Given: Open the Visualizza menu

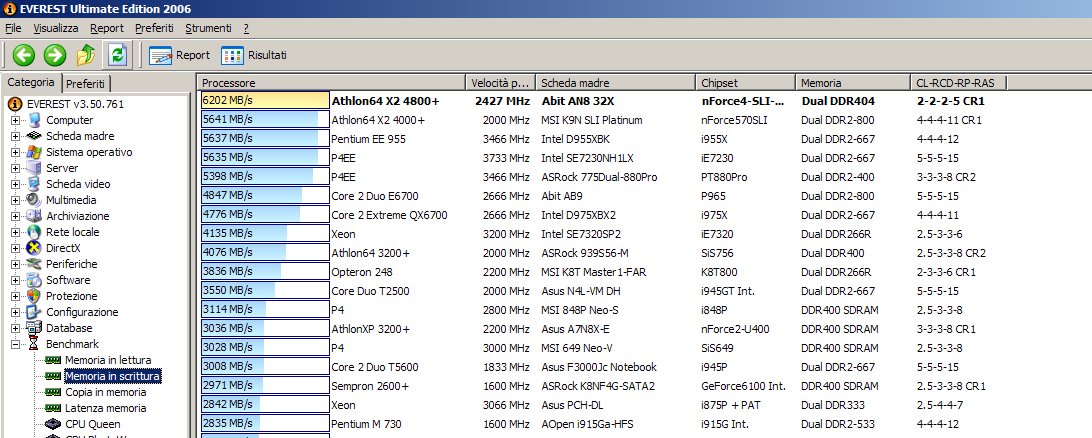Looking at the screenshot, I should point(56,29).
